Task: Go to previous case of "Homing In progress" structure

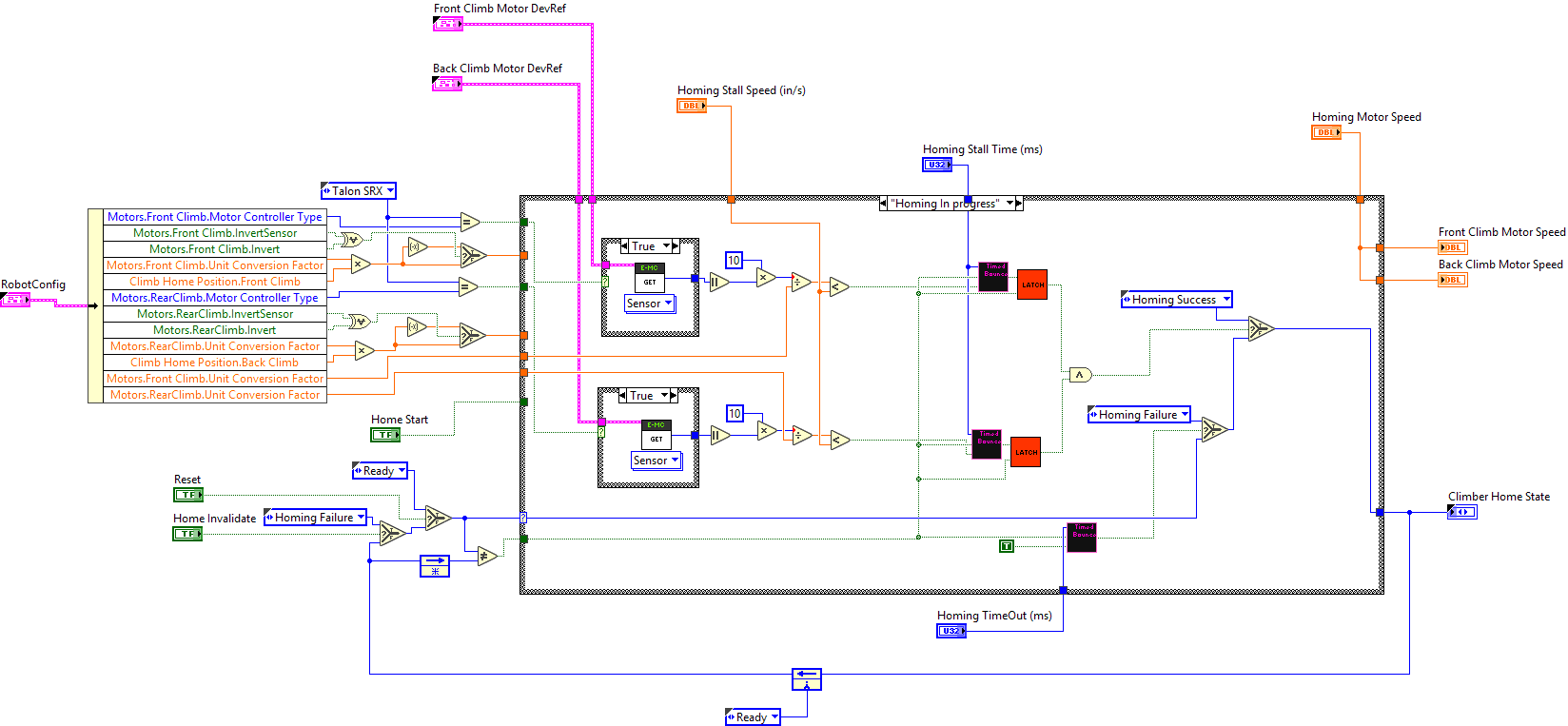Action: pyautogui.click(x=884, y=203)
